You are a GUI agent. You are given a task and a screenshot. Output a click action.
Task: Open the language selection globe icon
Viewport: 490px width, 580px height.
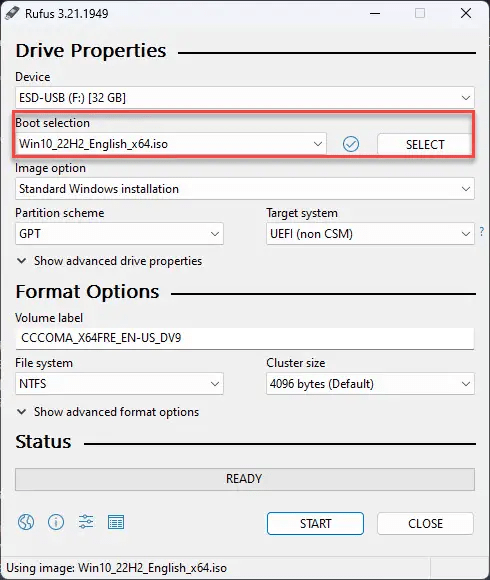pos(26,522)
